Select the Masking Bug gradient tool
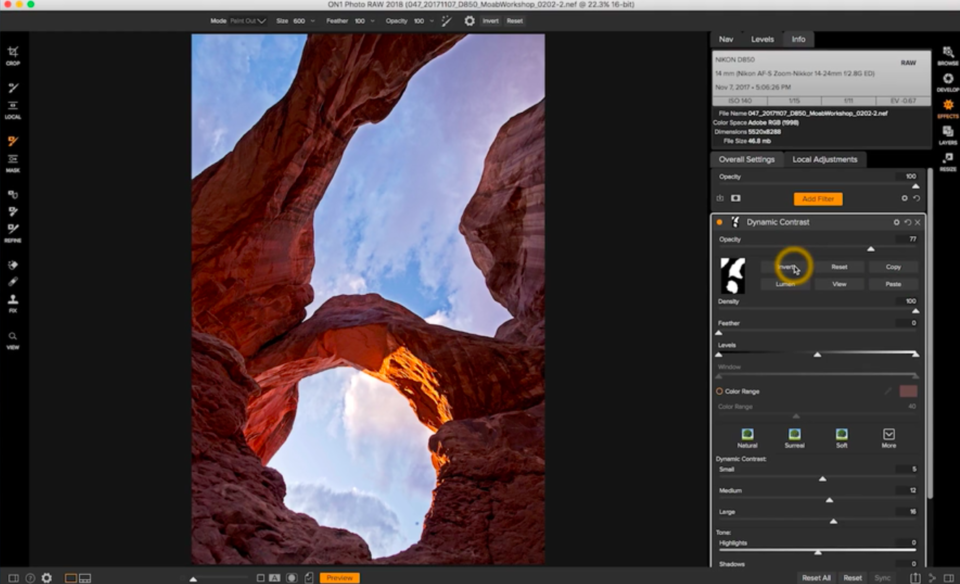Viewport: 960px width, 584px height. click(13, 159)
